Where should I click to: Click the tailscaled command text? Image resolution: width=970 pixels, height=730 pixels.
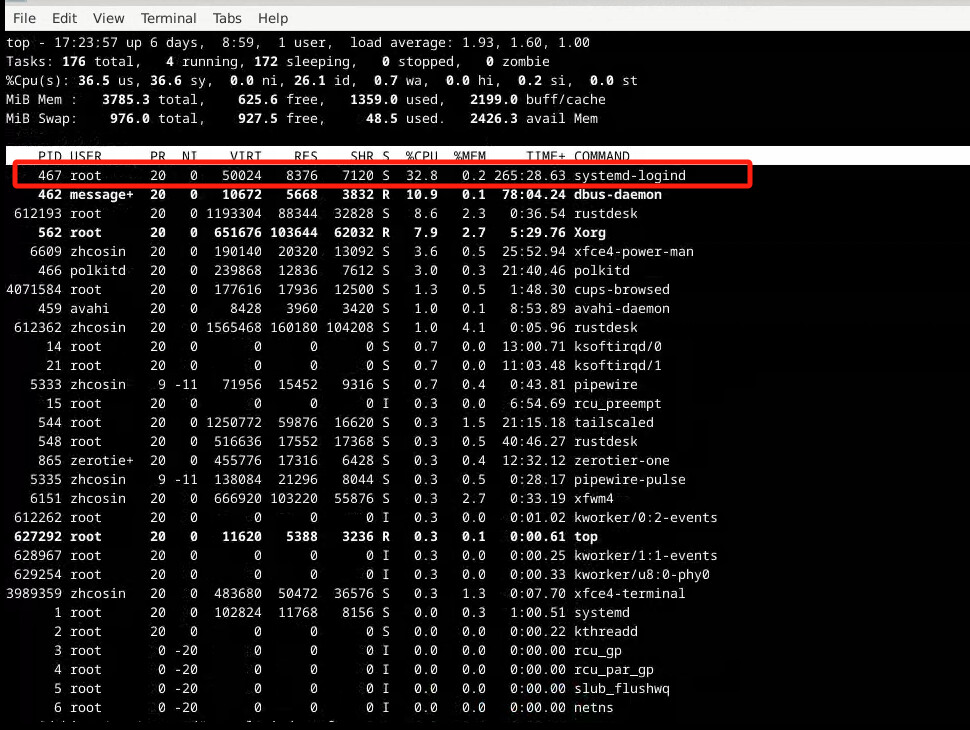coord(614,423)
